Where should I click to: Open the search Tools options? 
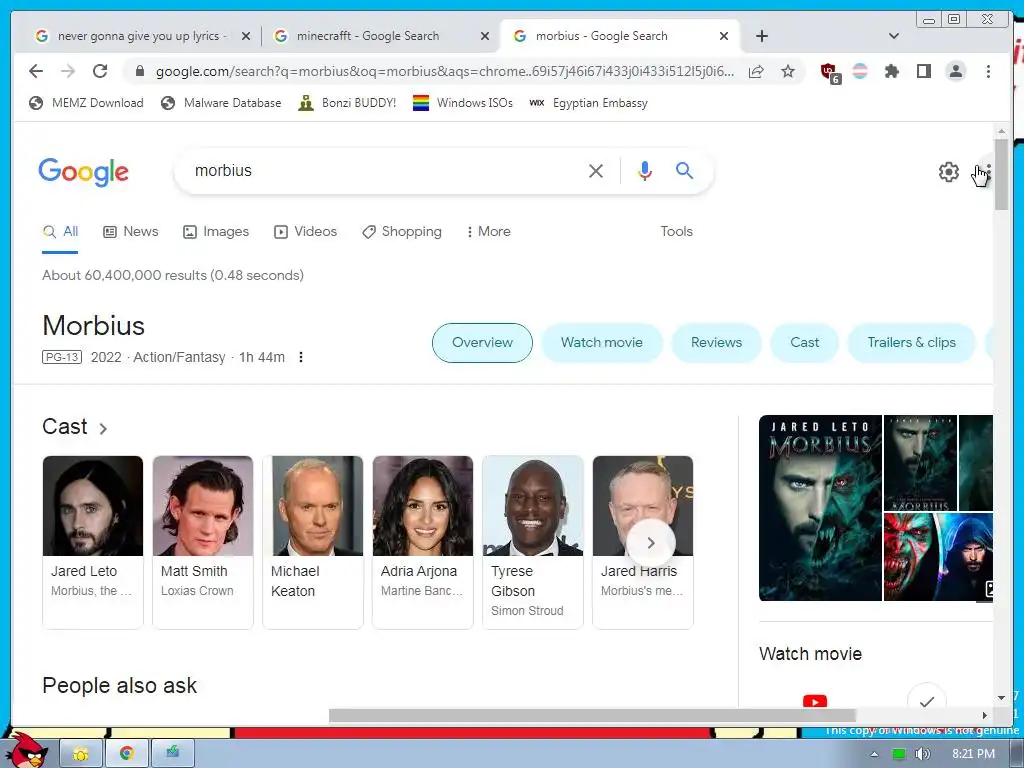pos(676,232)
